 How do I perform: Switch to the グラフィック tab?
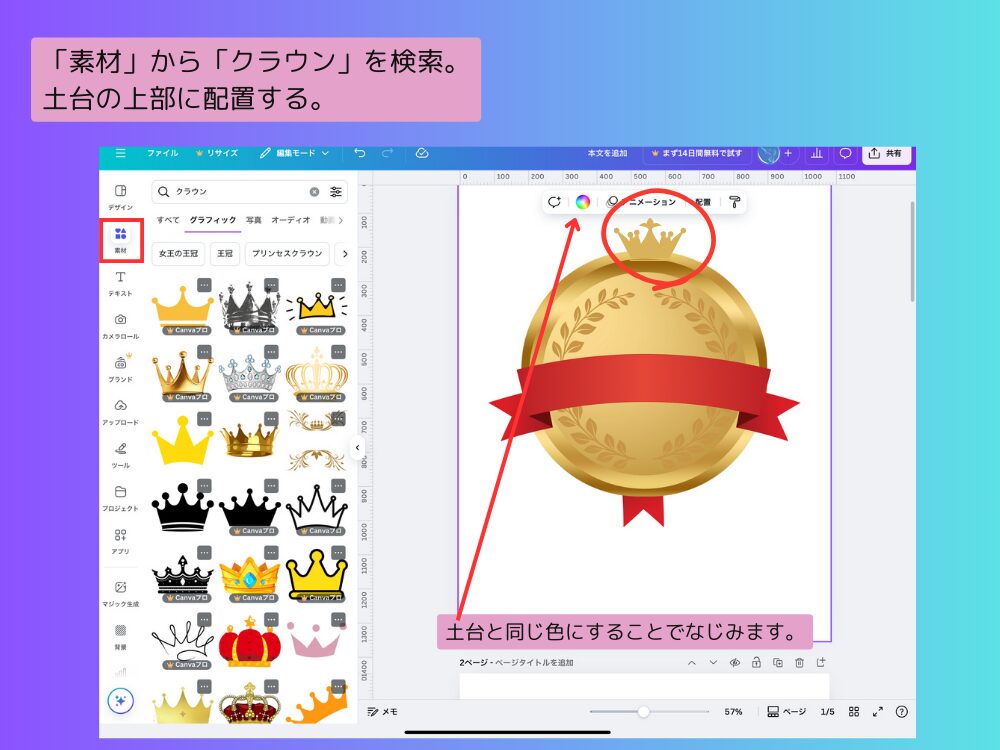click(x=212, y=221)
